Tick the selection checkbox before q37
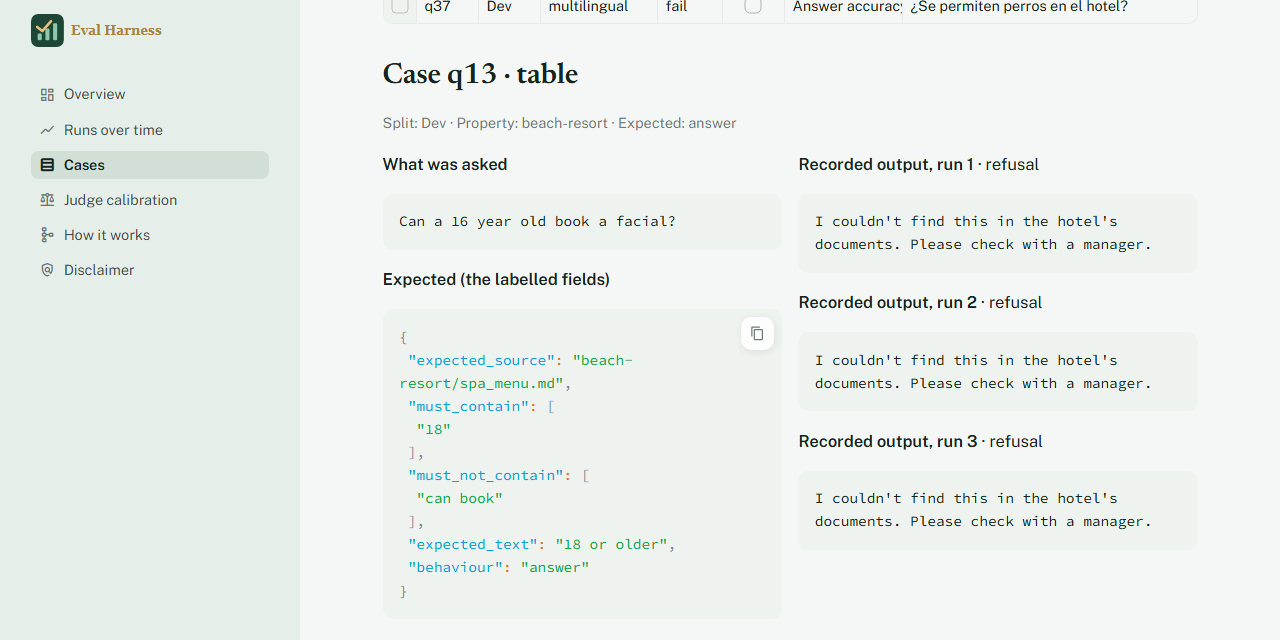This screenshot has height=640, width=1280. pyautogui.click(x=400, y=6)
